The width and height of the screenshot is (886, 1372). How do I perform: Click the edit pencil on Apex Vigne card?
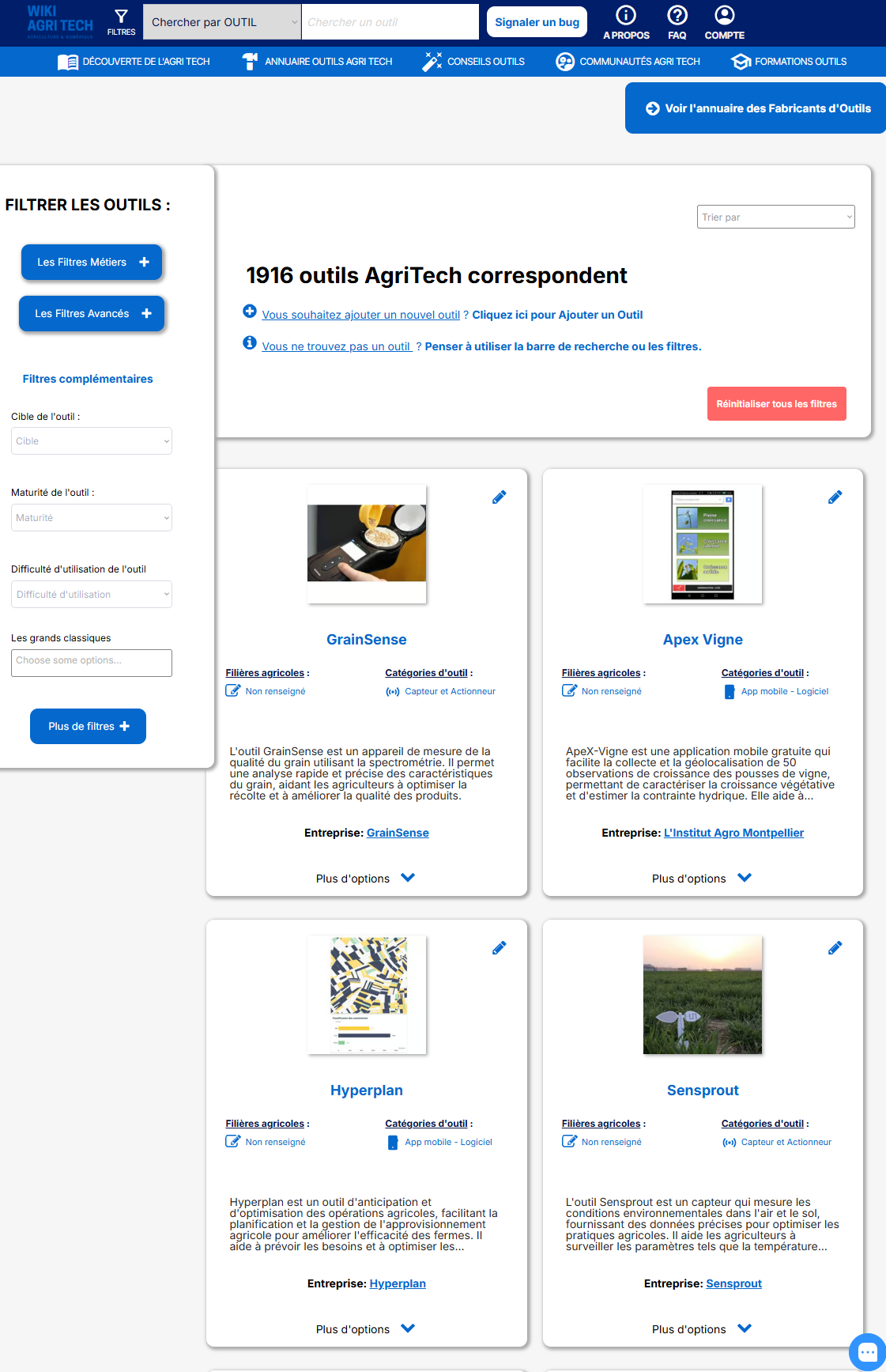pyautogui.click(x=835, y=497)
